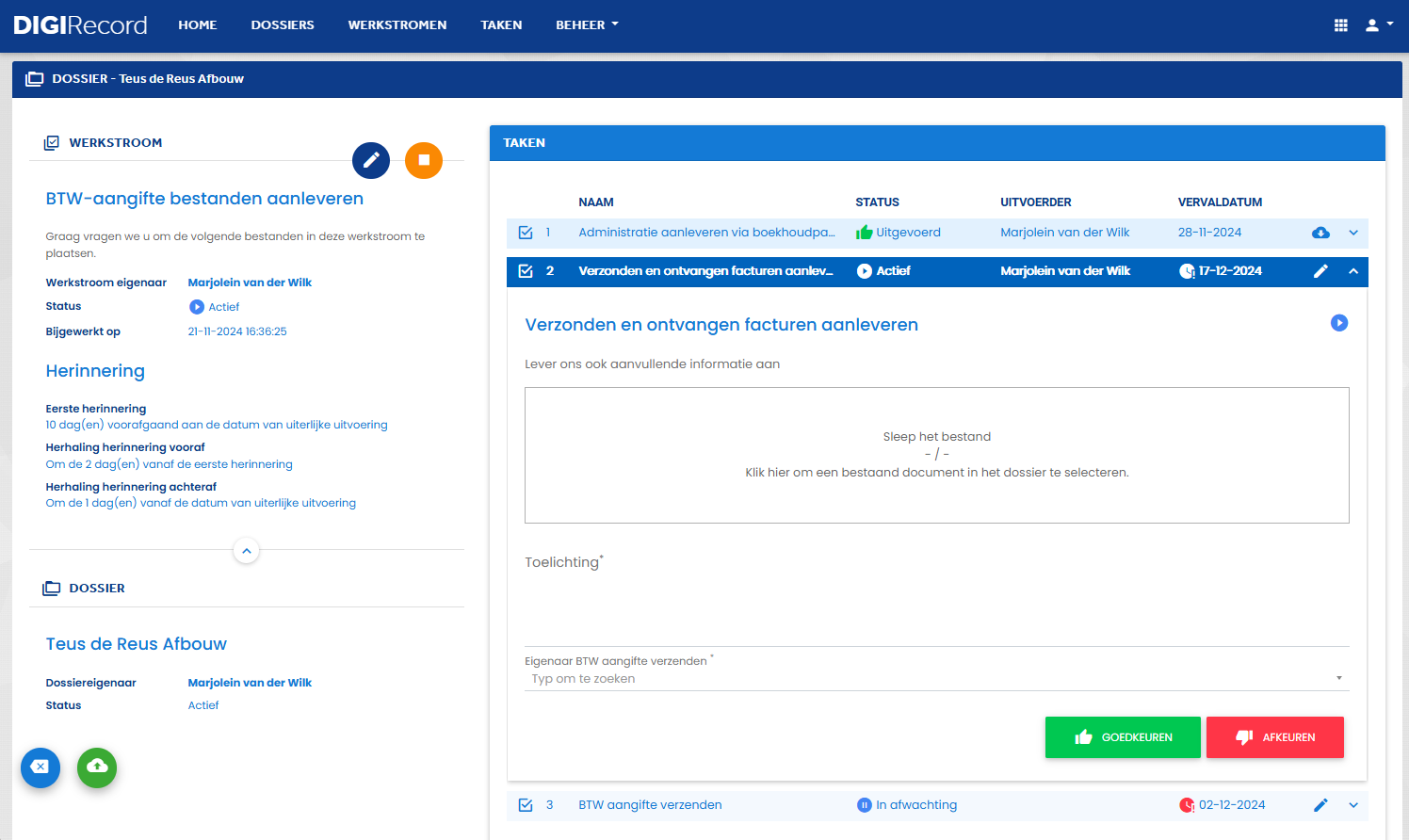
Task: Click the green cloud upload button
Action: [97, 767]
